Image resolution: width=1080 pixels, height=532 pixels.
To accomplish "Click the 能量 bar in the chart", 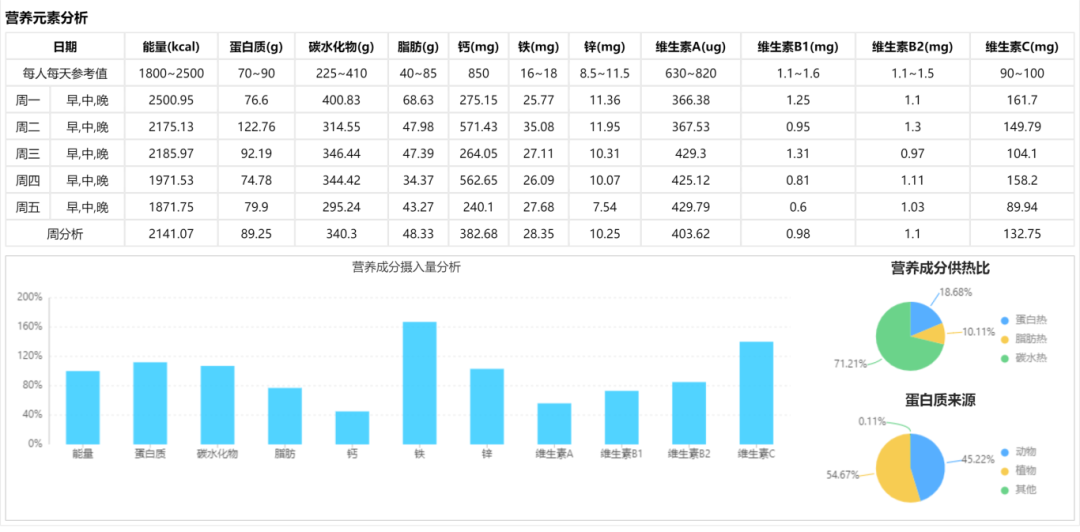I will pyautogui.click(x=83, y=407).
